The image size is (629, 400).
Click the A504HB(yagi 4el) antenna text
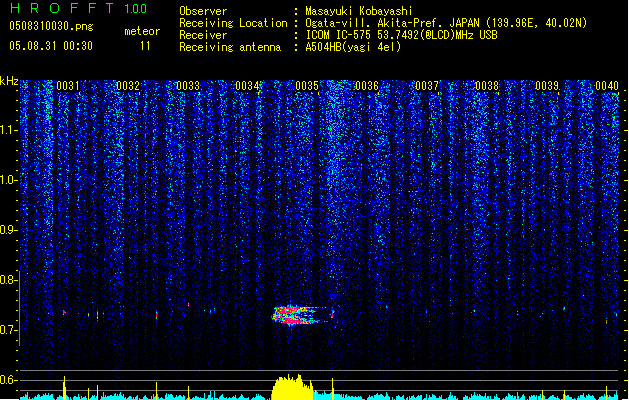point(353,47)
